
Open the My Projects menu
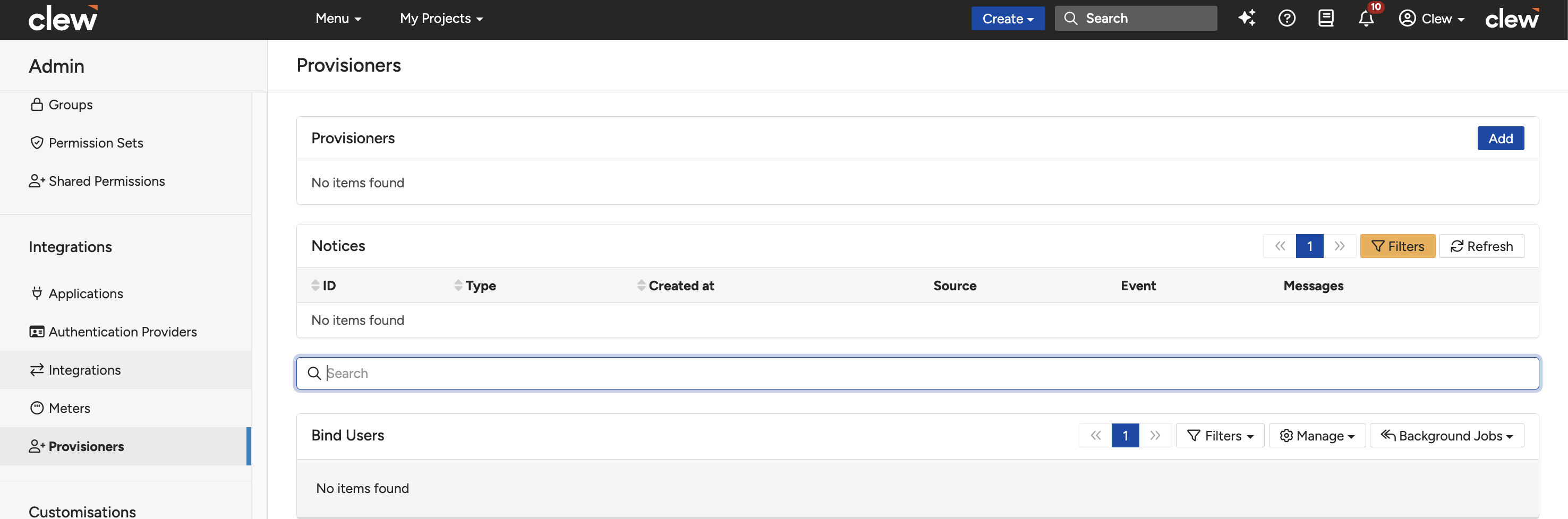(441, 18)
